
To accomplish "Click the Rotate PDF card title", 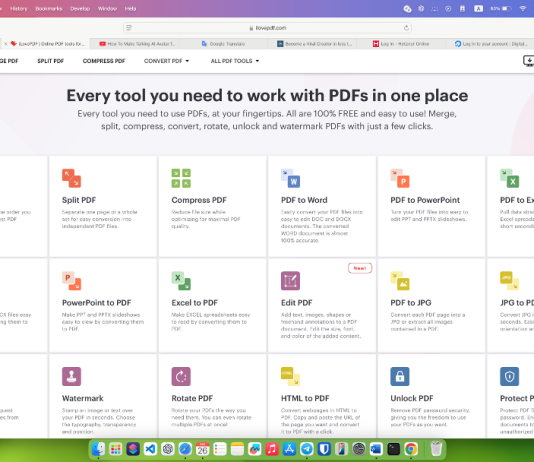I will (192, 398).
